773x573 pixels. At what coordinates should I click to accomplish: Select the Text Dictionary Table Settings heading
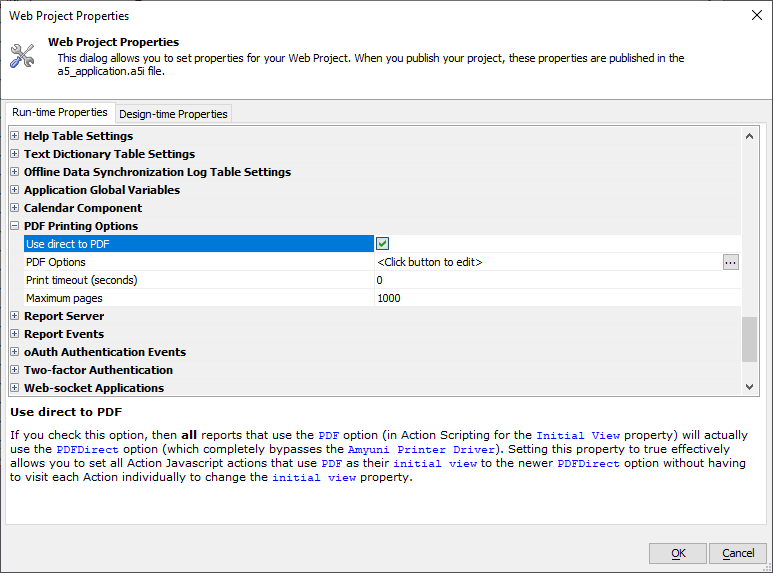(109, 154)
